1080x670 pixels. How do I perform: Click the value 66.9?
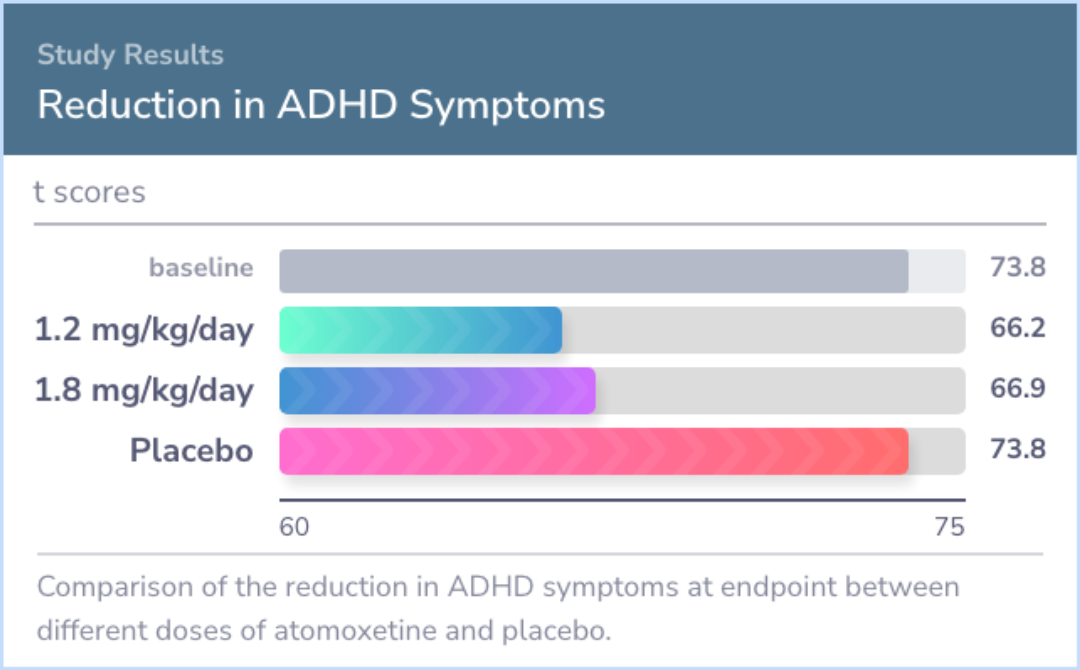click(1017, 388)
